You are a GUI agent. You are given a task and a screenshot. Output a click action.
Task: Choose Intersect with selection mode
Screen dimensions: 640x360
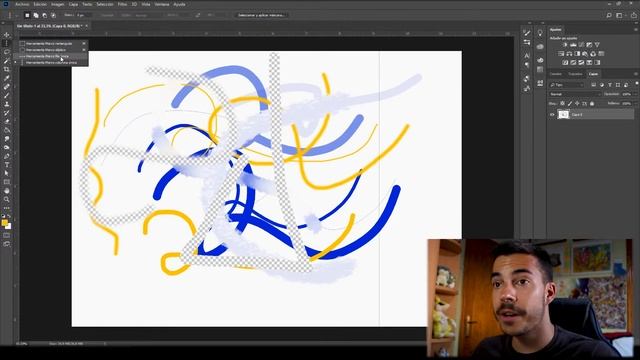tap(53, 16)
